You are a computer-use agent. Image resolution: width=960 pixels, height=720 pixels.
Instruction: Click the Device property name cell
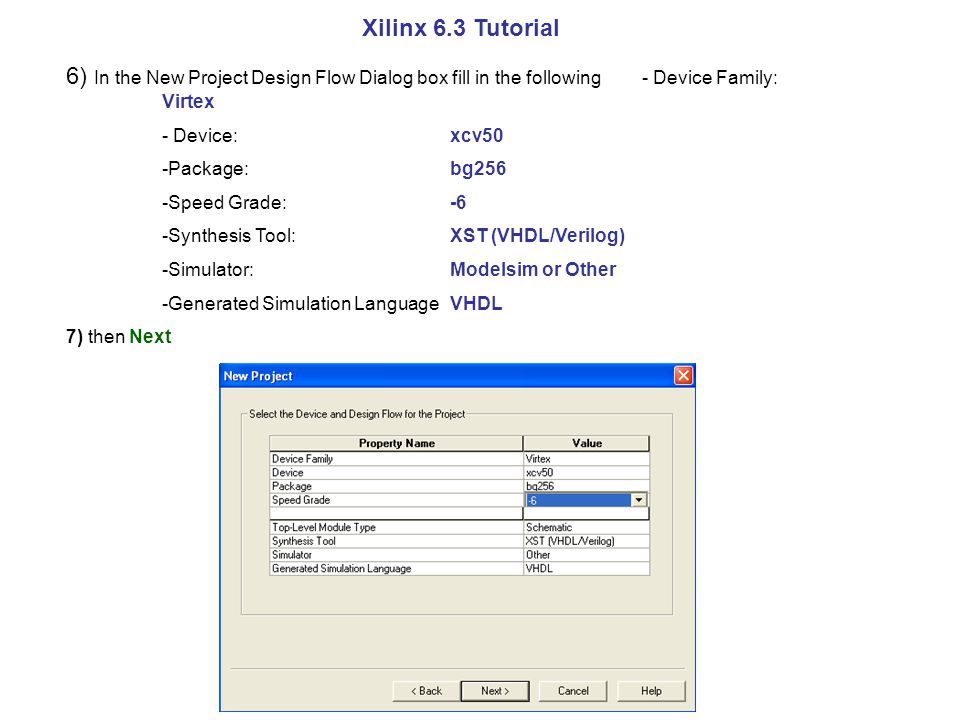pos(396,472)
